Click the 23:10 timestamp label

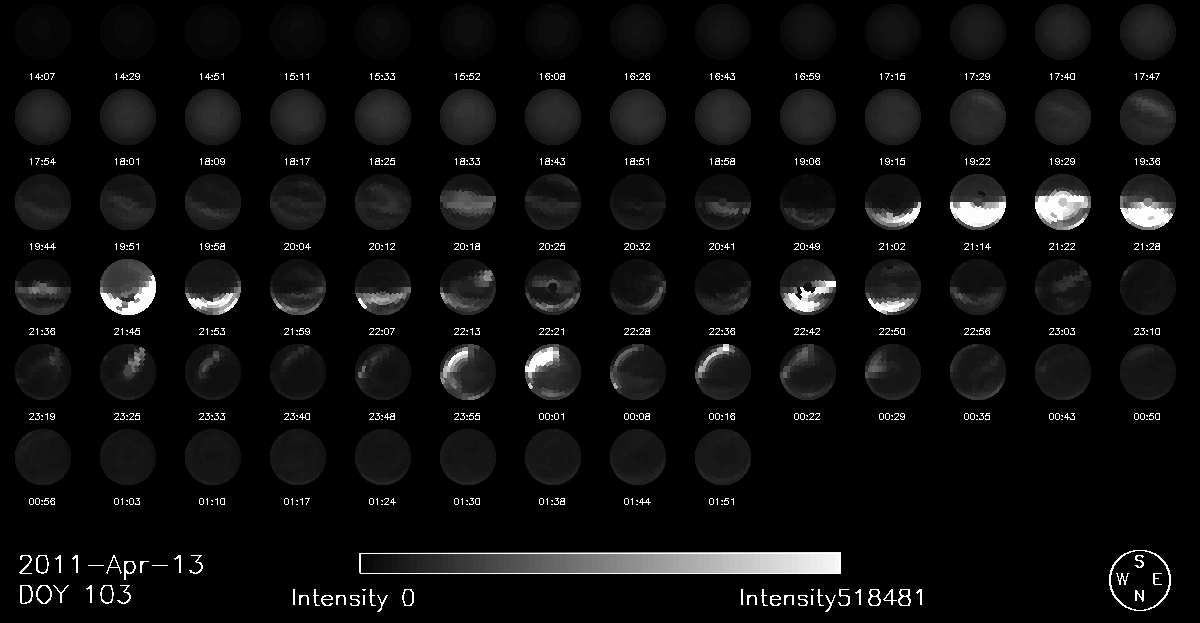pos(1148,331)
